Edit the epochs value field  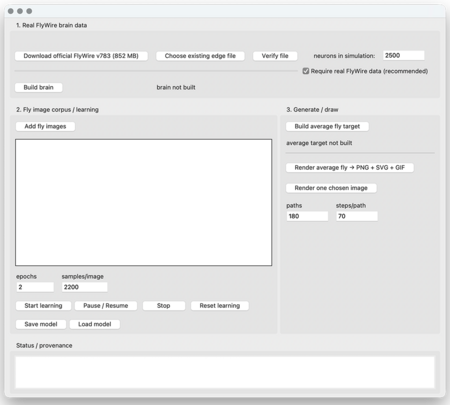point(35,287)
